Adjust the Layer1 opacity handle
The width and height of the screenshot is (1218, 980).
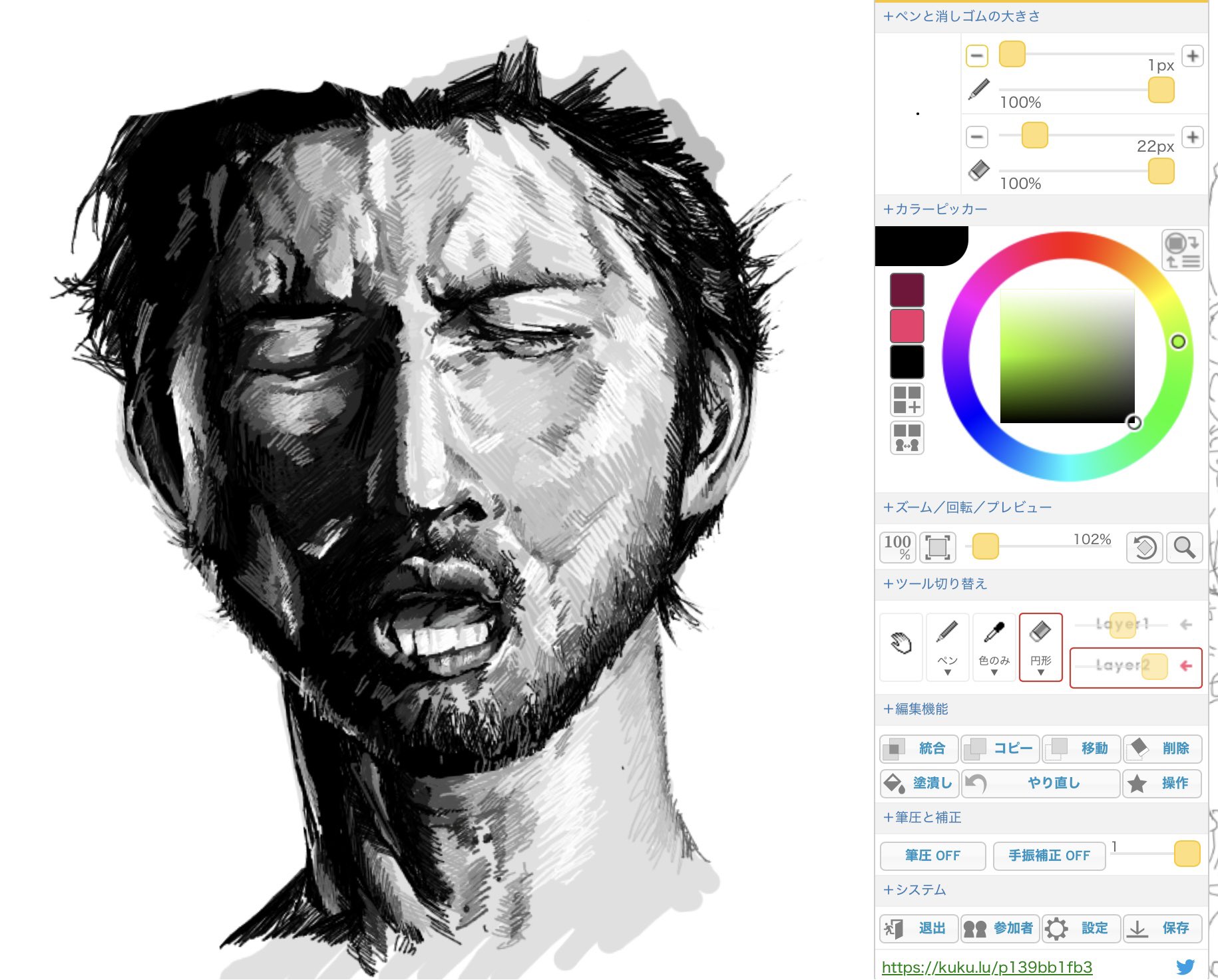[x=1123, y=625]
